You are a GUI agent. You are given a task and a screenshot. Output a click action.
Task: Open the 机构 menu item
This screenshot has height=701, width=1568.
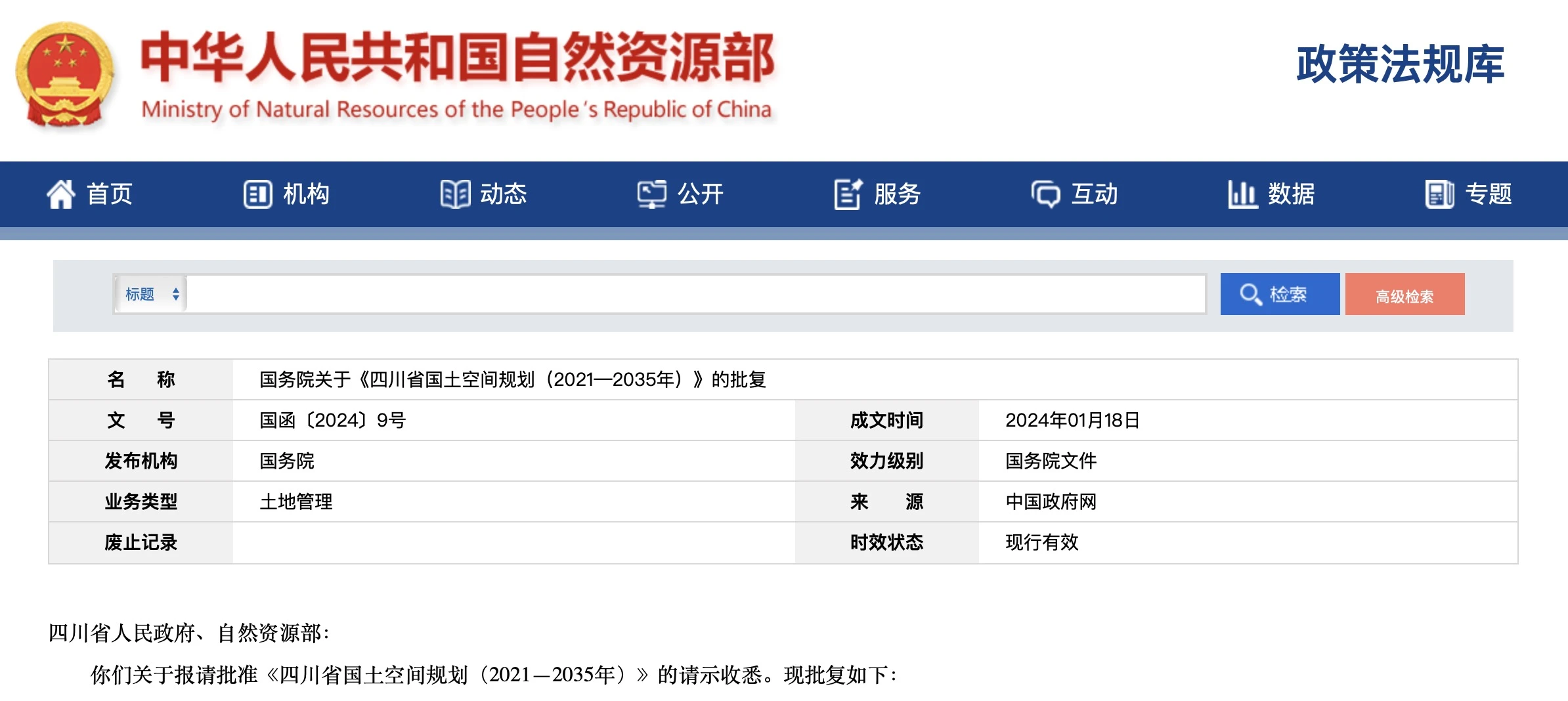(306, 194)
